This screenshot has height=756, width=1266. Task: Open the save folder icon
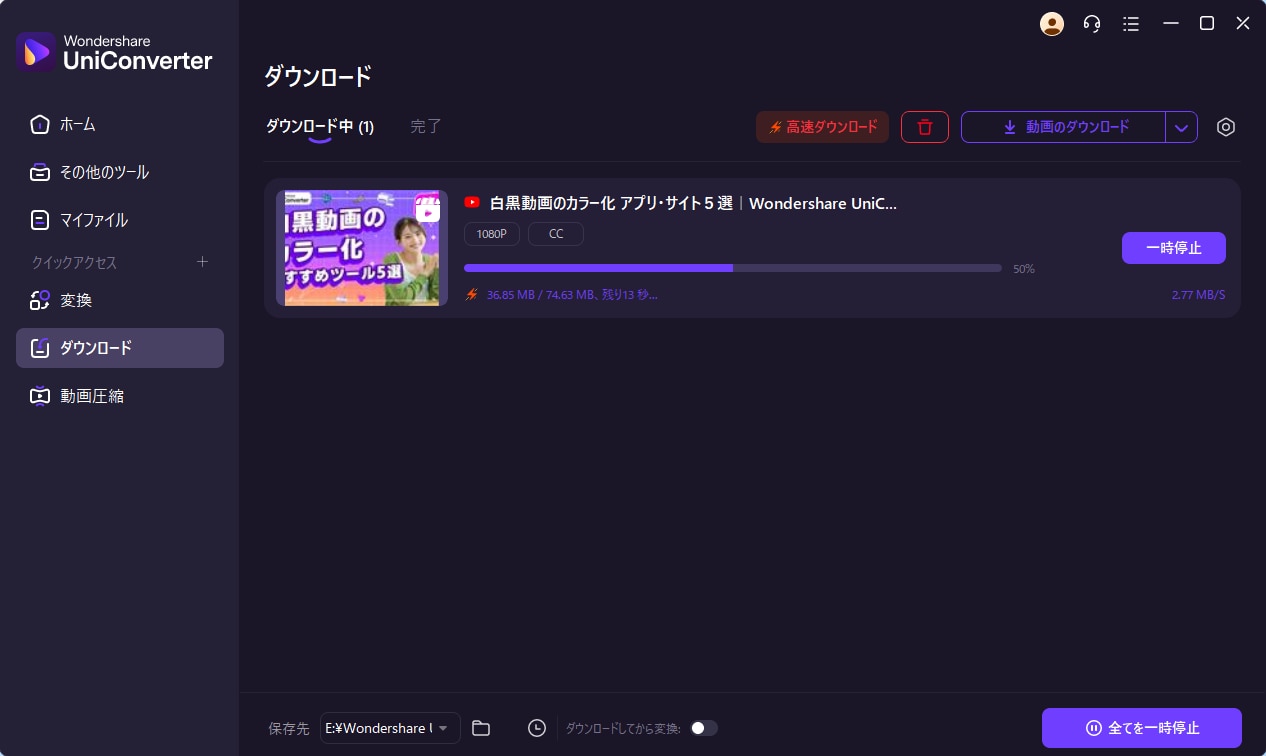481,728
